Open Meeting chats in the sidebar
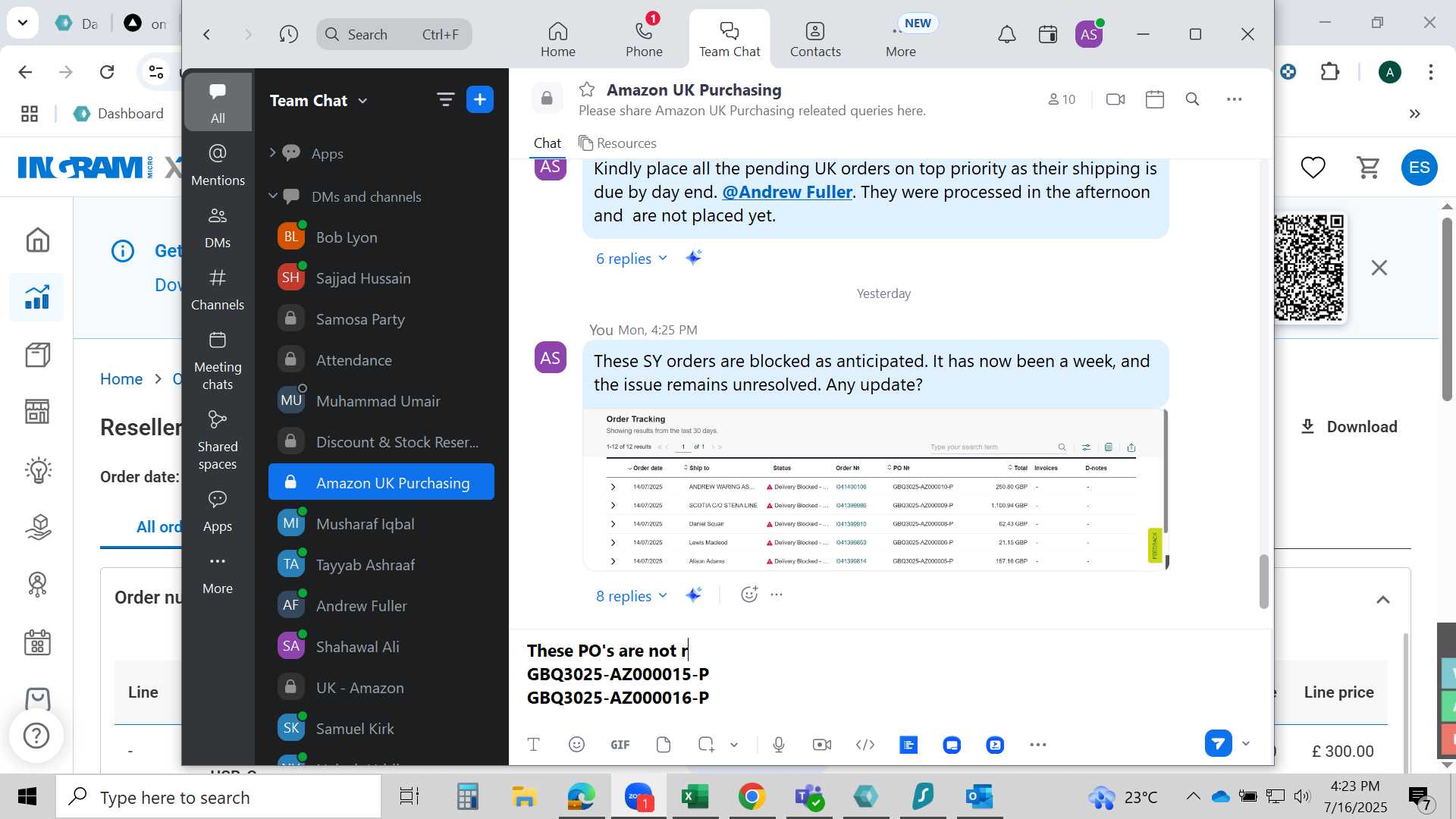The image size is (1456, 819). click(218, 361)
